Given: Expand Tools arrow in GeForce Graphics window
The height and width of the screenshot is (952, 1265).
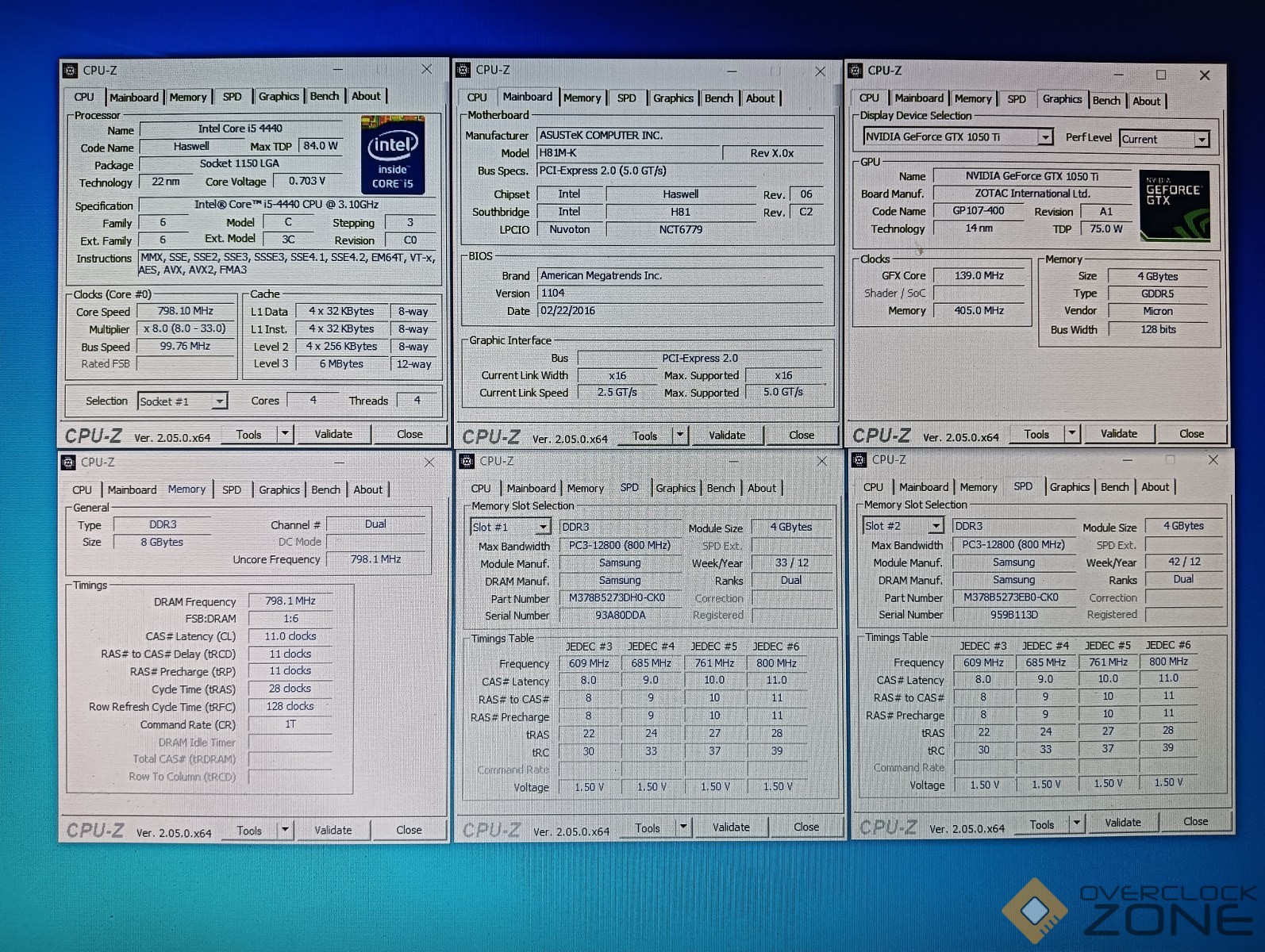Looking at the screenshot, I should (1072, 433).
